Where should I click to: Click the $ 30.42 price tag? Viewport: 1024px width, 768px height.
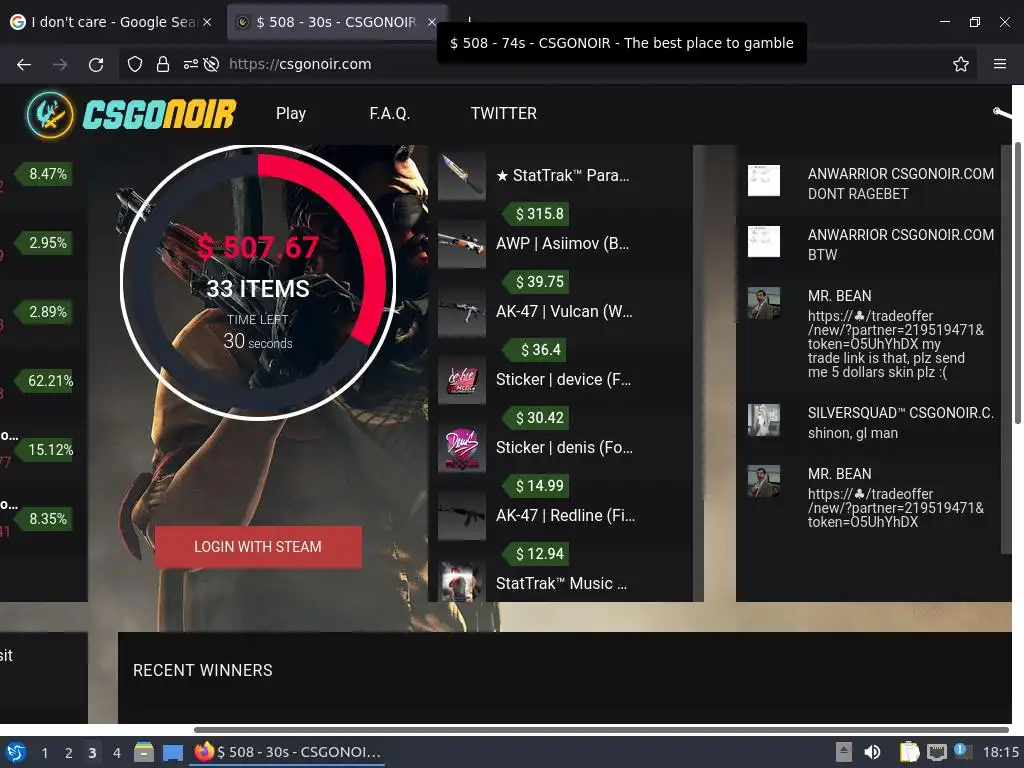537,417
